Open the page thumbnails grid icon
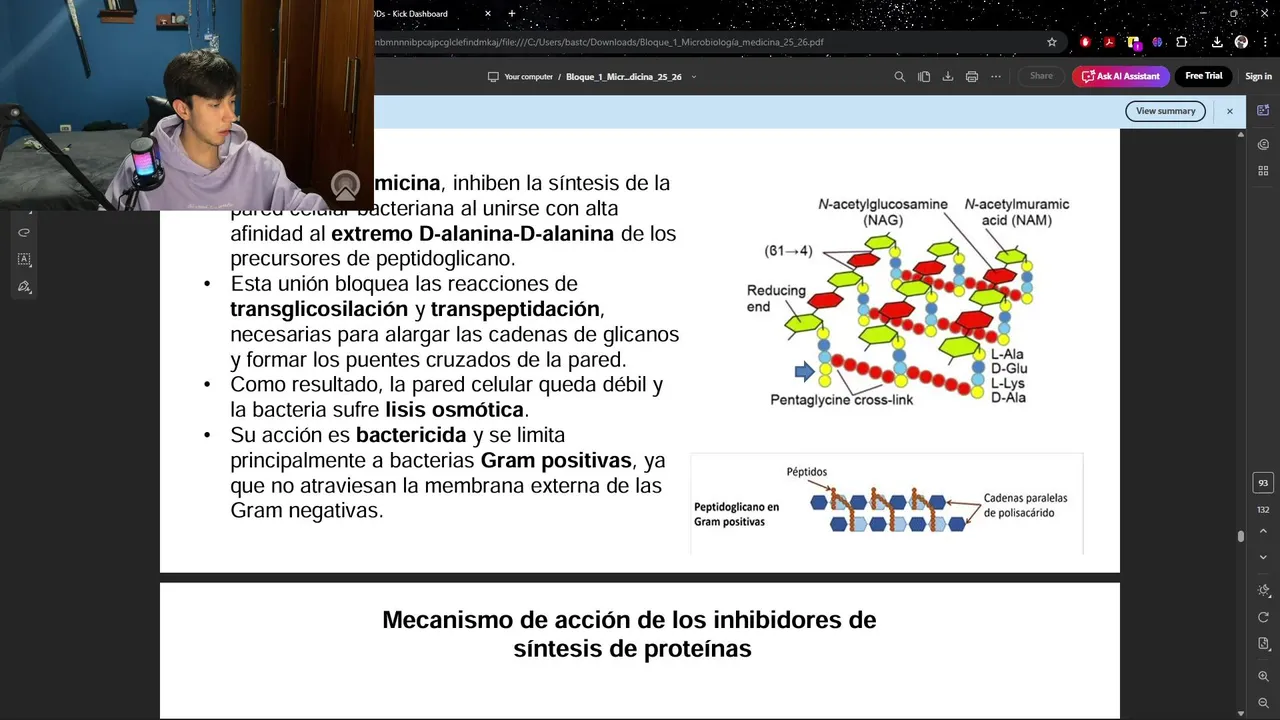1280x720 pixels. coord(1263,171)
